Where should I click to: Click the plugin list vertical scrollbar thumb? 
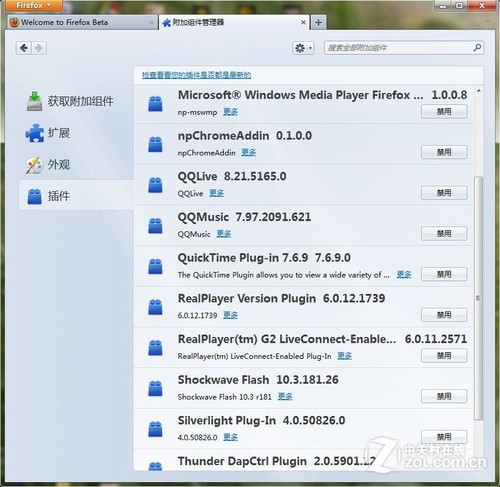478,298
